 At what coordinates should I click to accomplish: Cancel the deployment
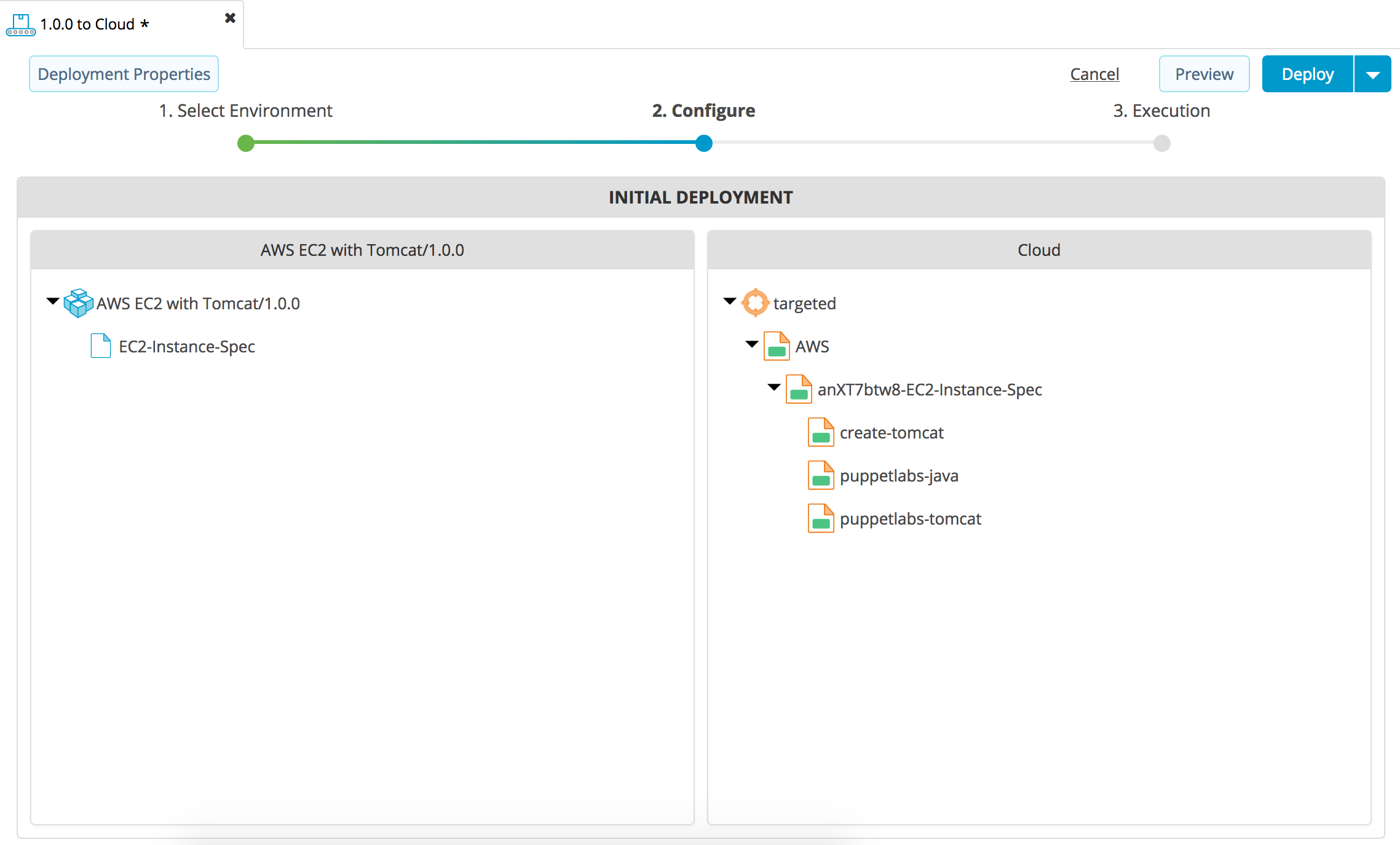point(1094,74)
